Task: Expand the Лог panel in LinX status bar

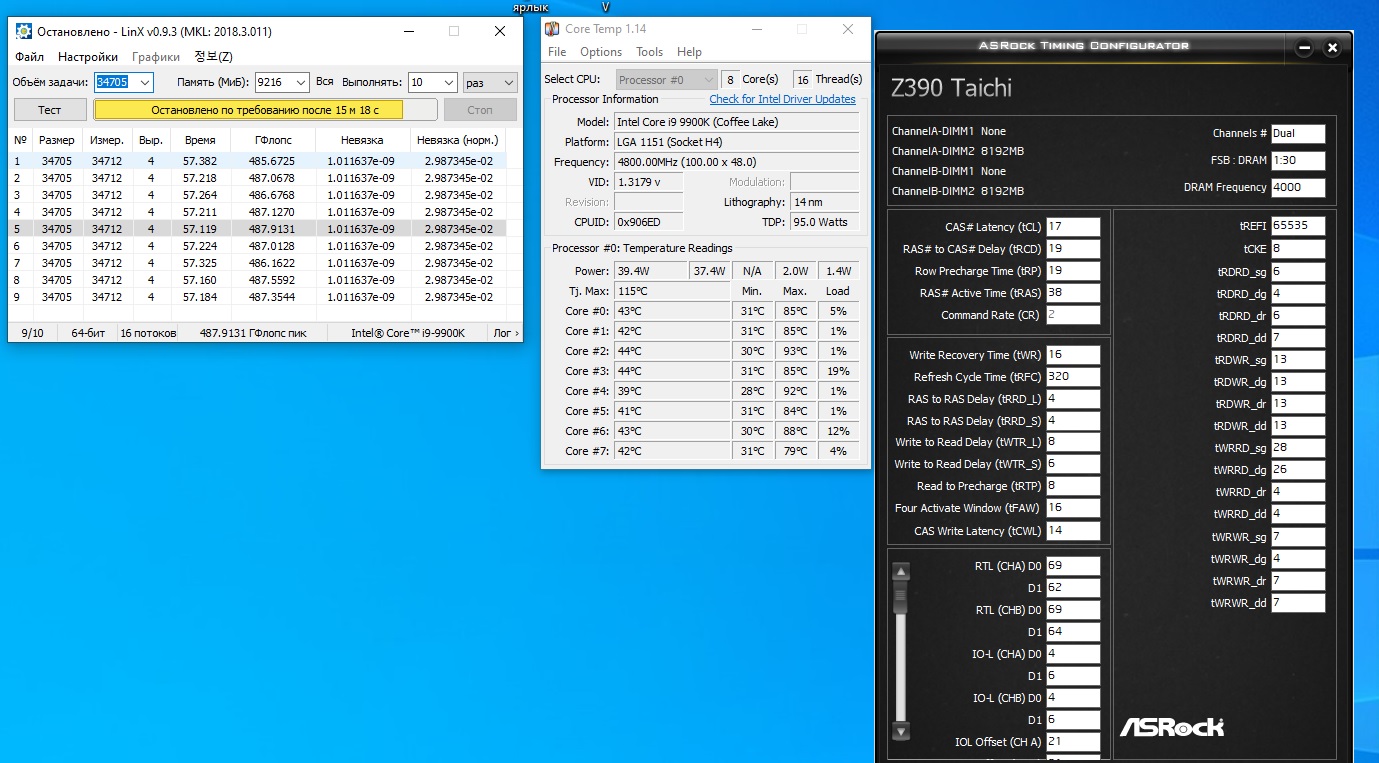Action: click(x=504, y=333)
